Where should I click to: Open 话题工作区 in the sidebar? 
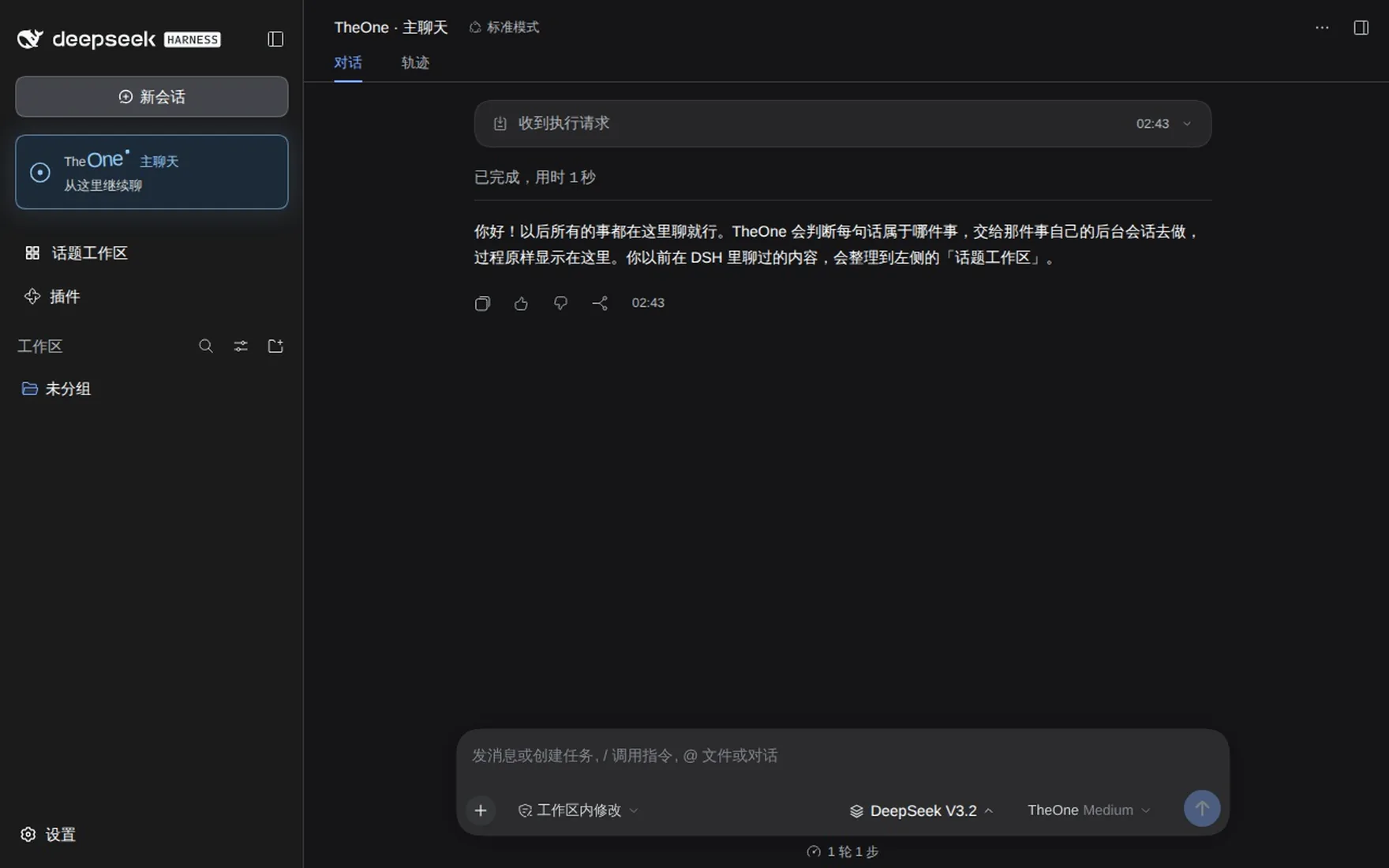coord(77,253)
